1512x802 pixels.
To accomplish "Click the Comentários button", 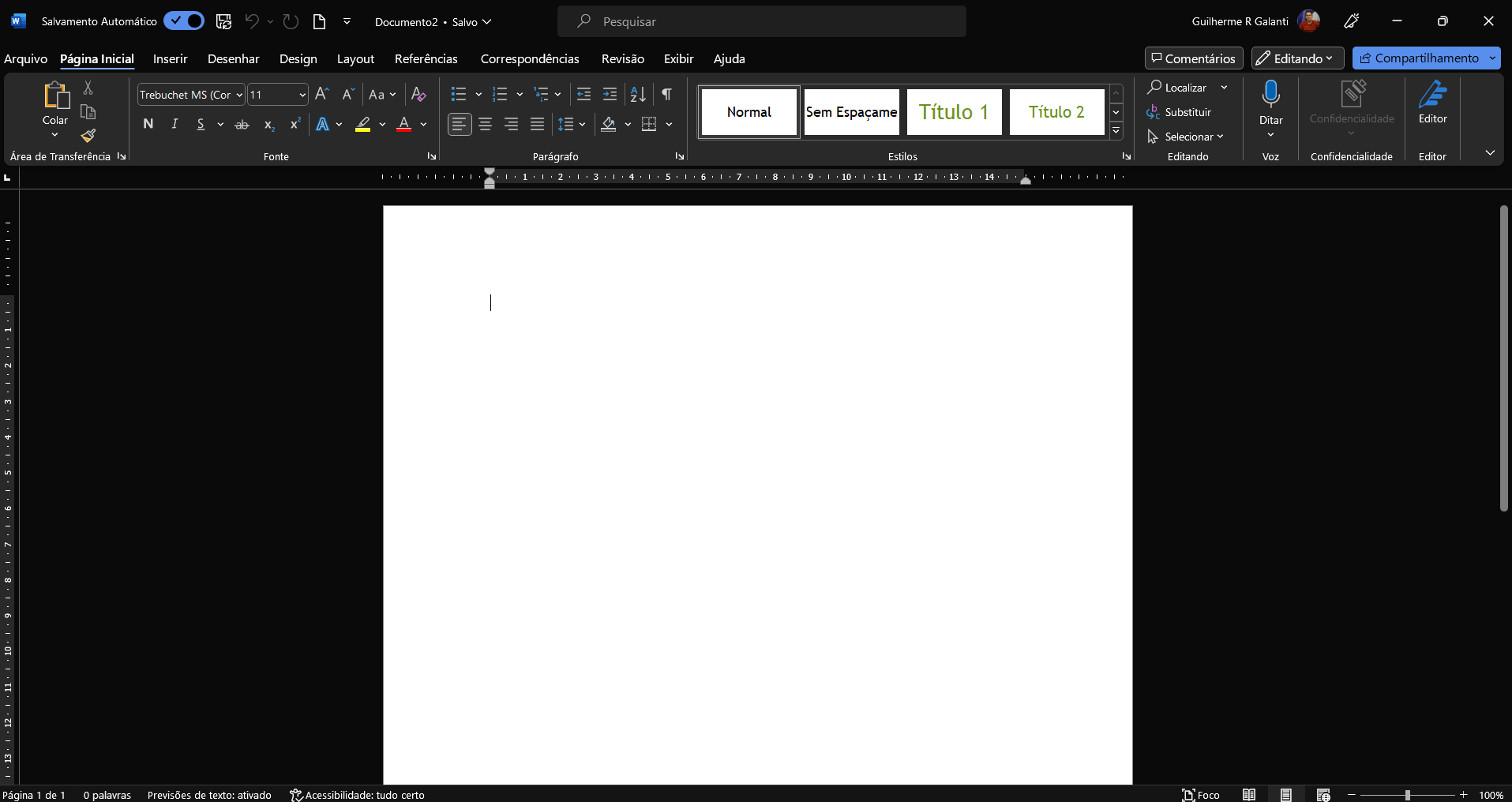I will pos(1194,58).
